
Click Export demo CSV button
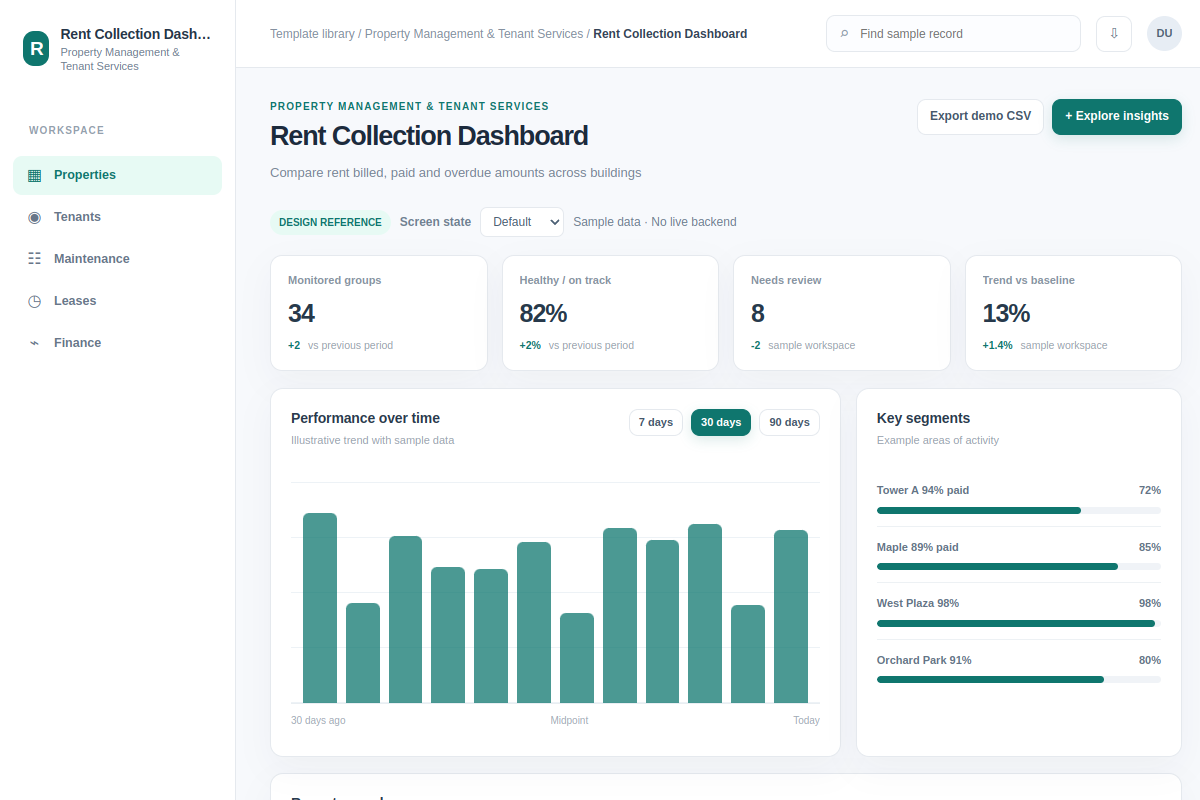tap(980, 116)
